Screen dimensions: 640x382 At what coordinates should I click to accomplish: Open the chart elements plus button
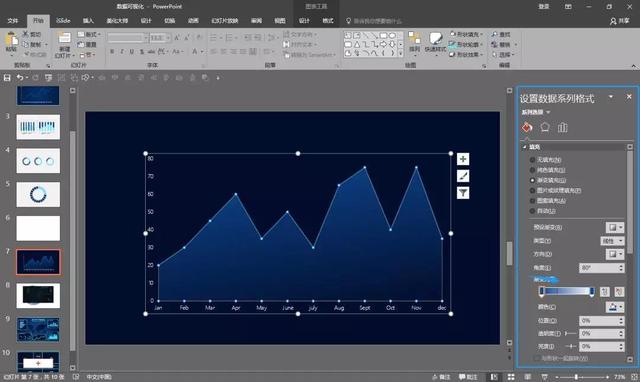(463, 159)
